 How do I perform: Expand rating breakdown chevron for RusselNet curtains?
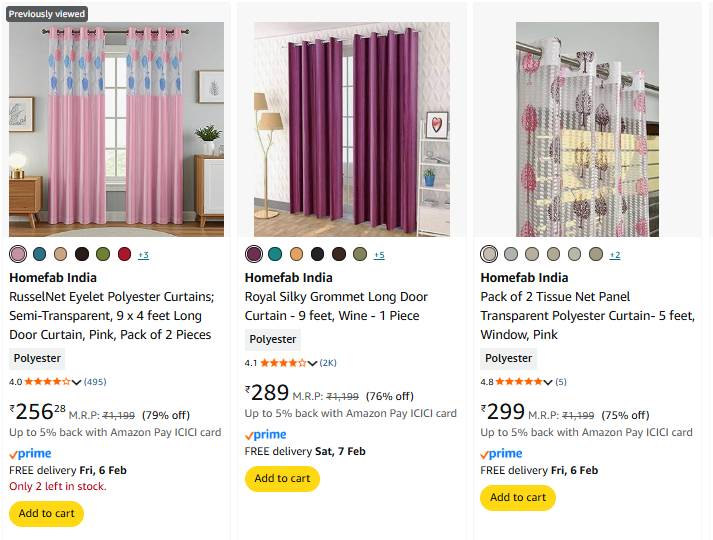(77, 382)
